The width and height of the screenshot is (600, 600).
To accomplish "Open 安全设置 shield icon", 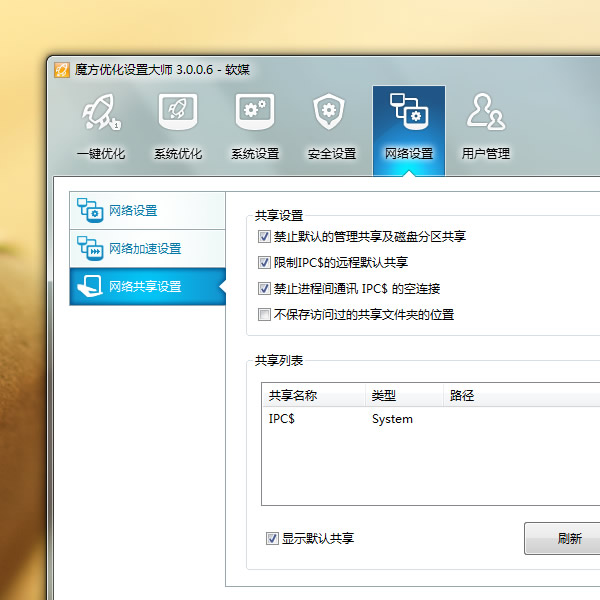I will pos(329,111).
